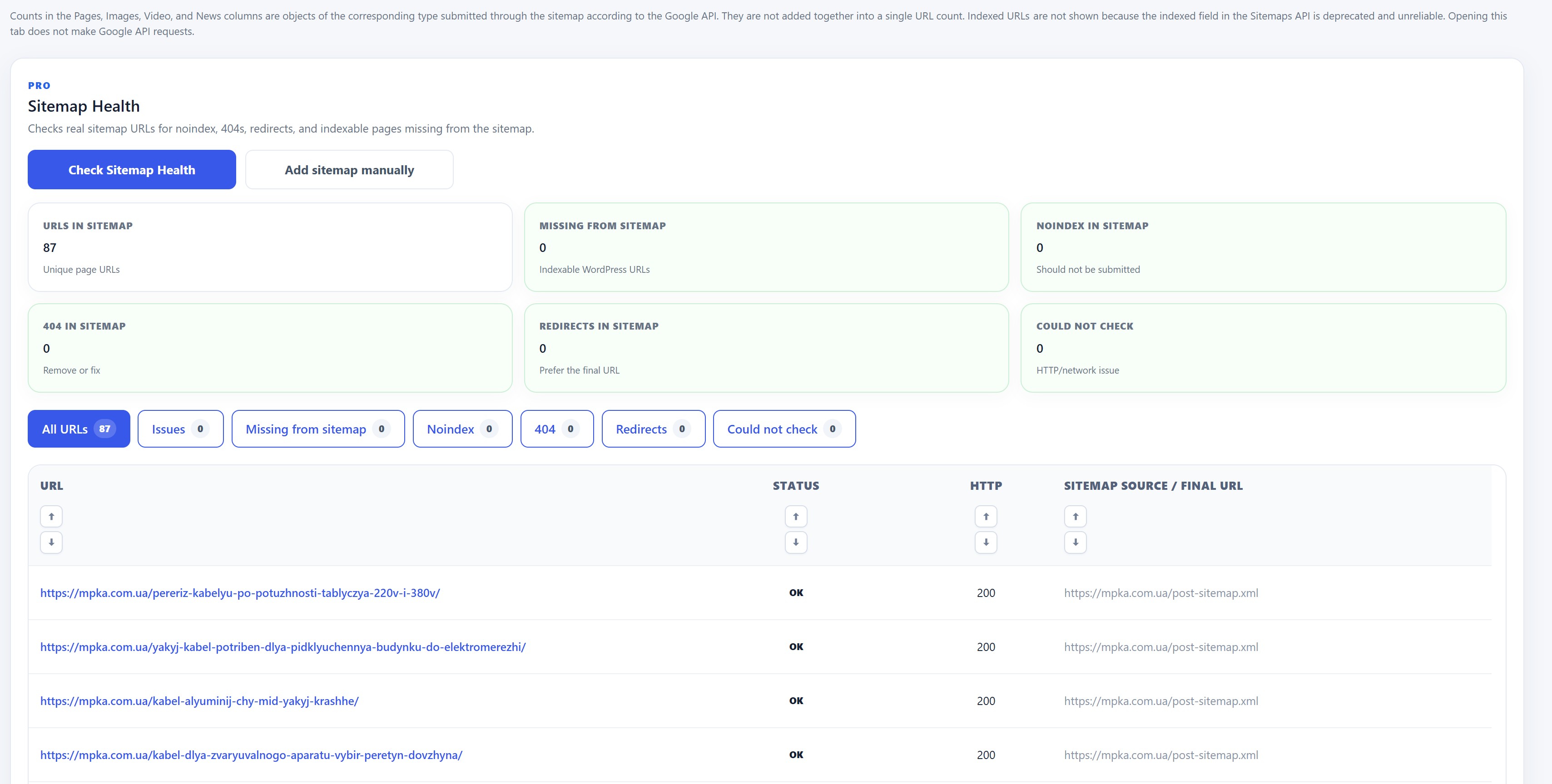Sort Sitemap Source column ascending arrow
This screenshot has height=784, width=1552.
1076,516
